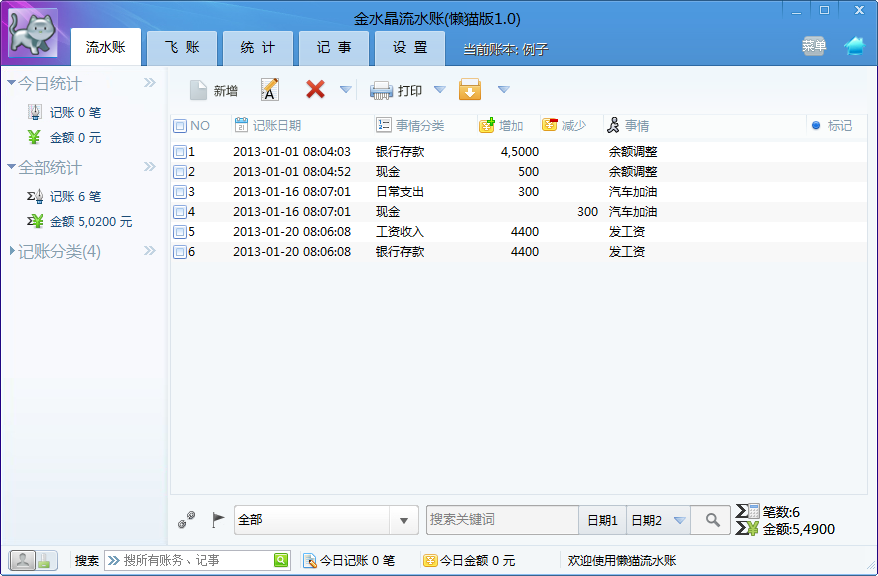Click the red X delete icon
The width and height of the screenshot is (878, 576).
click(x=315, y=89)
